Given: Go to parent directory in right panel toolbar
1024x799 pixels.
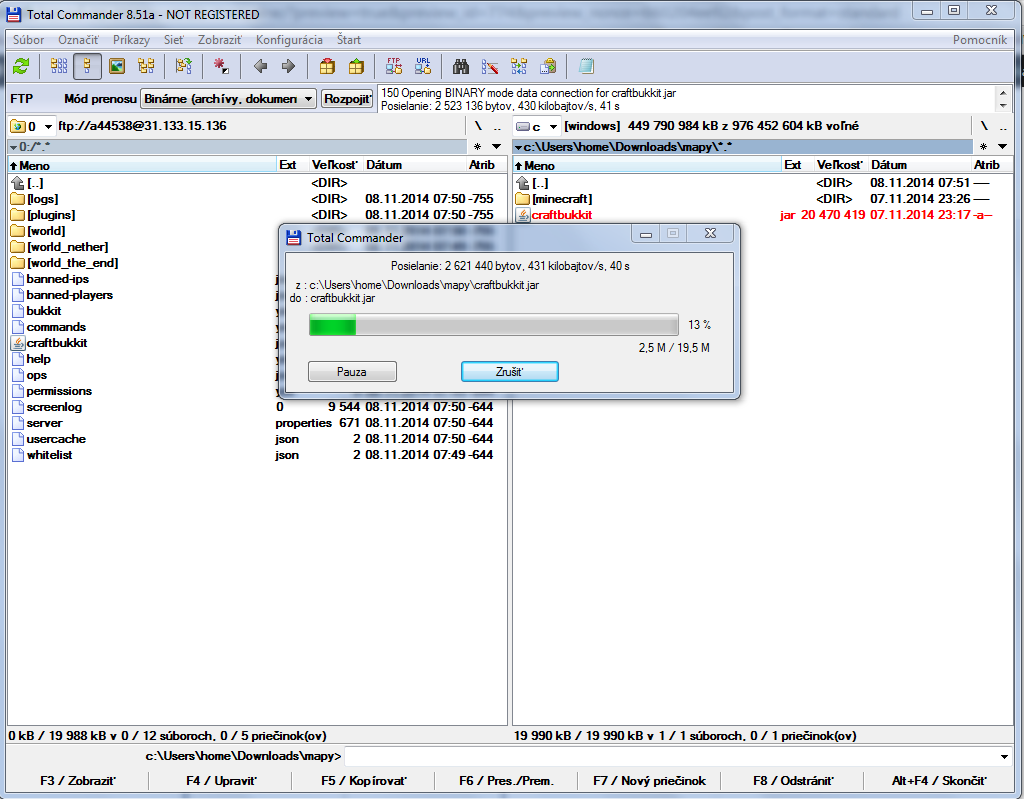Looking at the screenshot, I should pos(1004,126).
